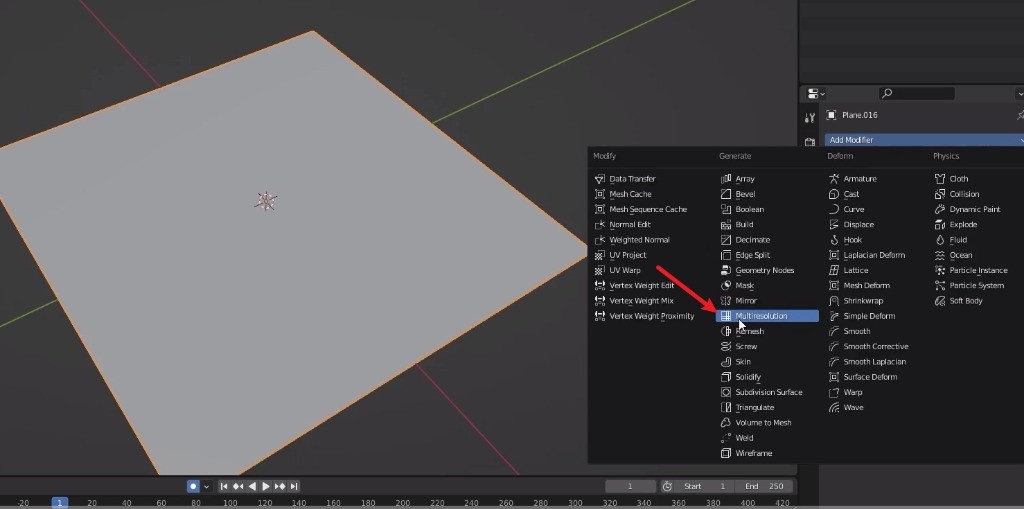
Task: Select the Particle System modifier
Action: click(x=971, y=286)
